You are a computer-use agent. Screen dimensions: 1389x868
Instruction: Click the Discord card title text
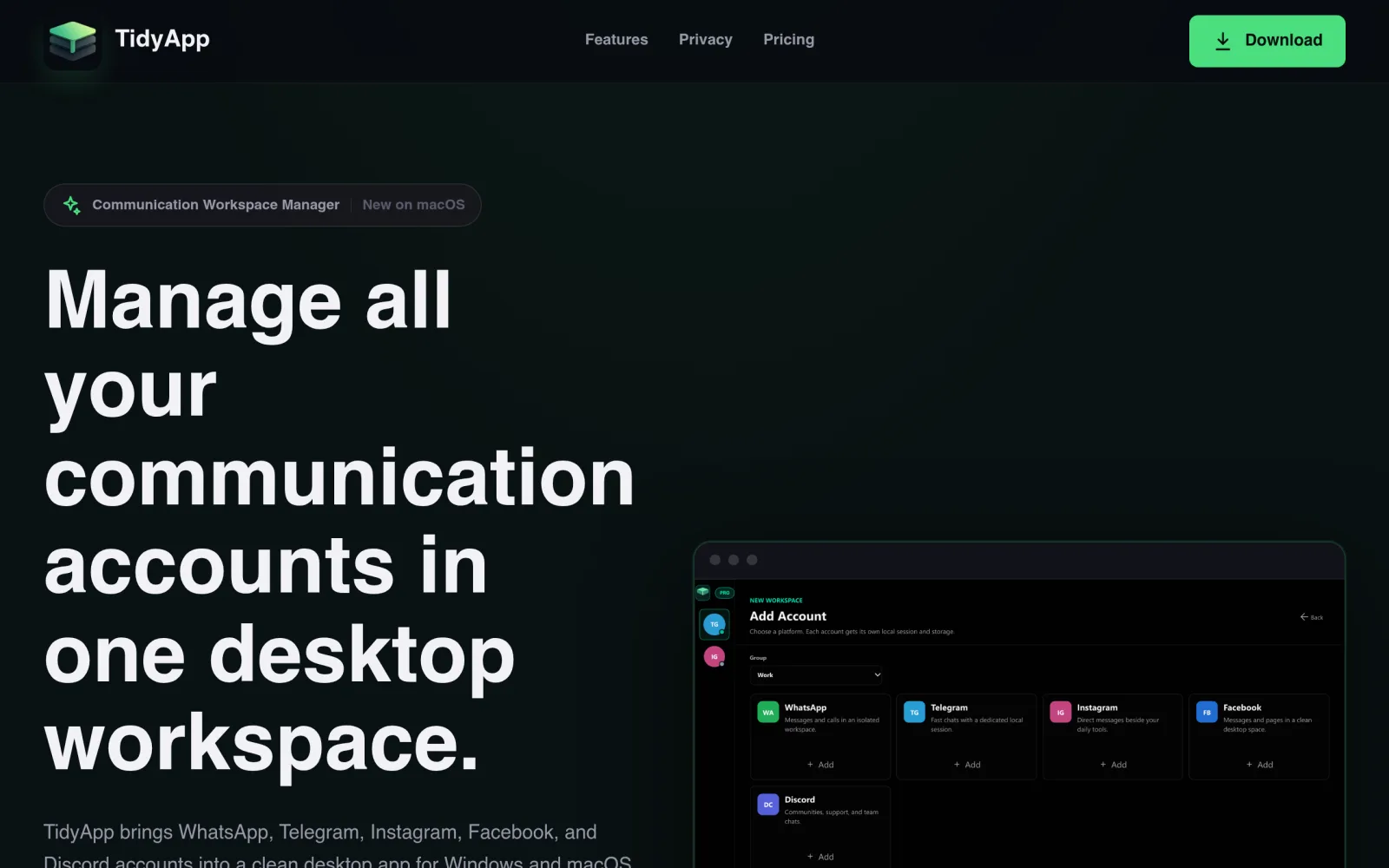(800, 800)
